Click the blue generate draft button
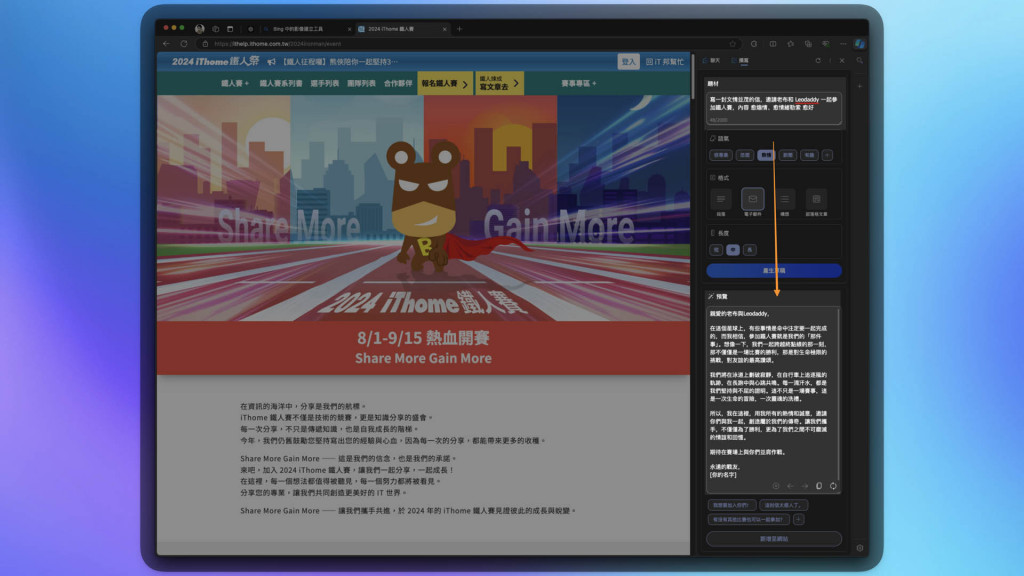 (774, 270)
